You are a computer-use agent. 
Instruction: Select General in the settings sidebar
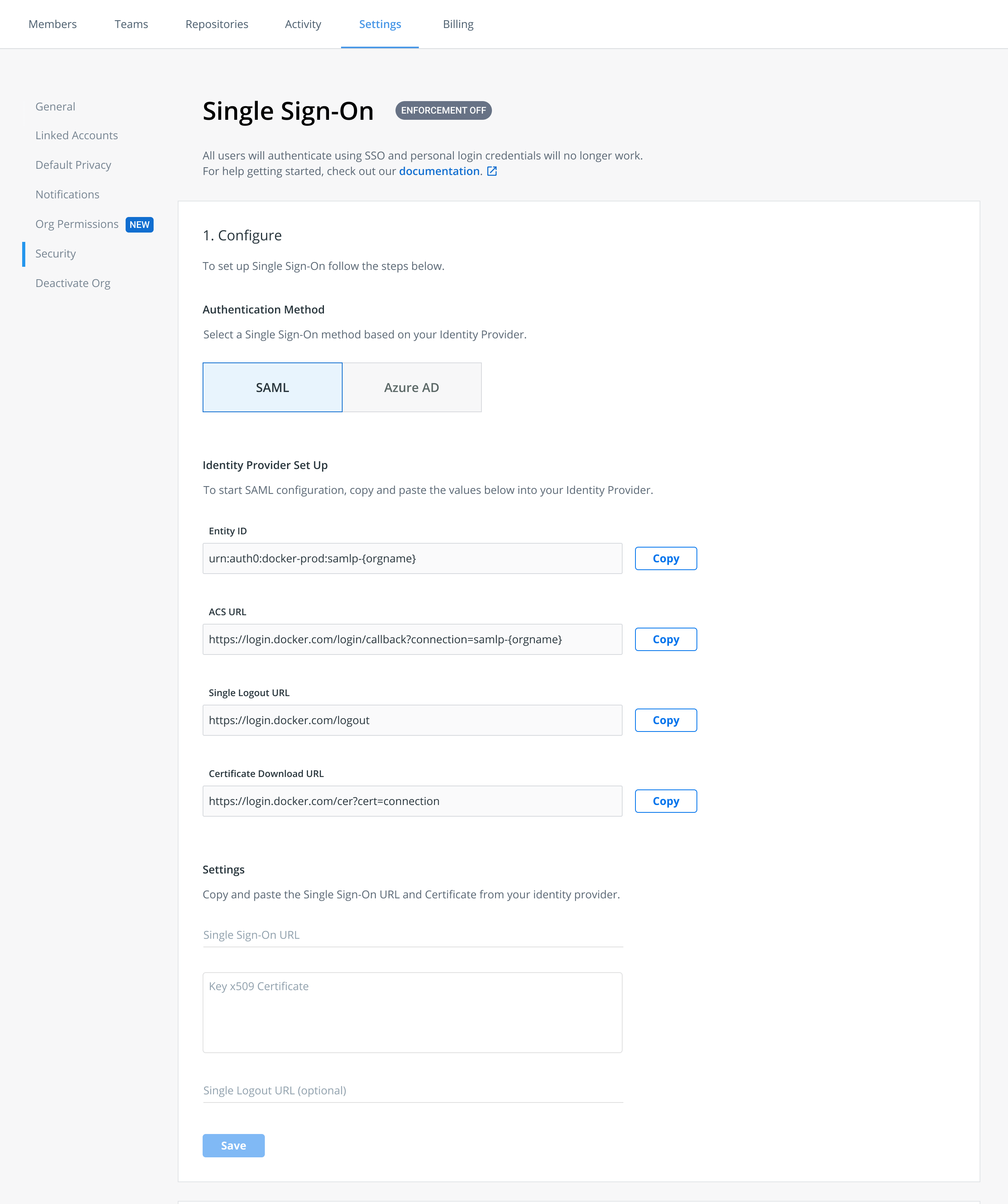pyautogui.click(x=55, y=107)
